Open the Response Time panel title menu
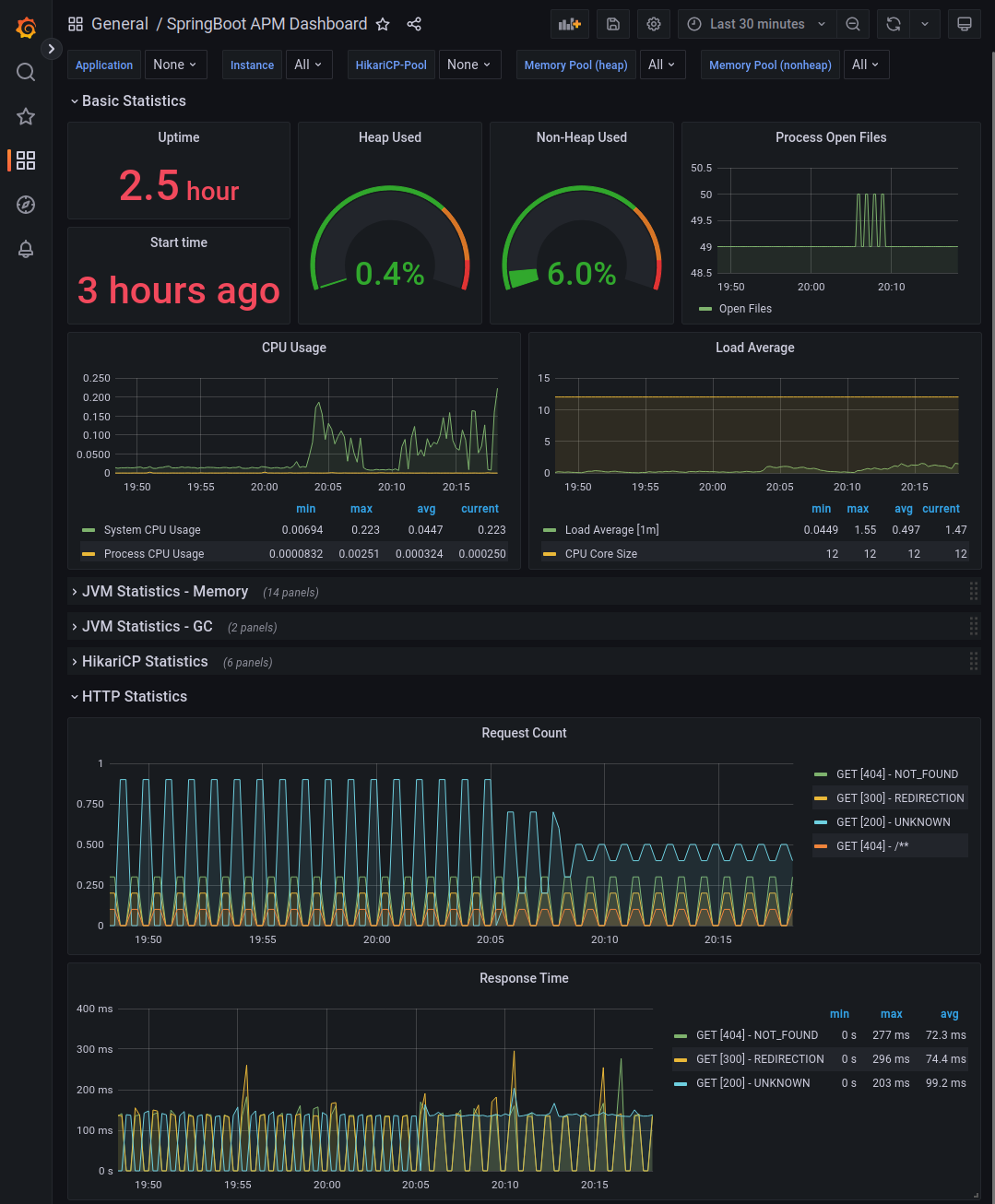This screenshot has height=1204, width=995. (524, 978)
